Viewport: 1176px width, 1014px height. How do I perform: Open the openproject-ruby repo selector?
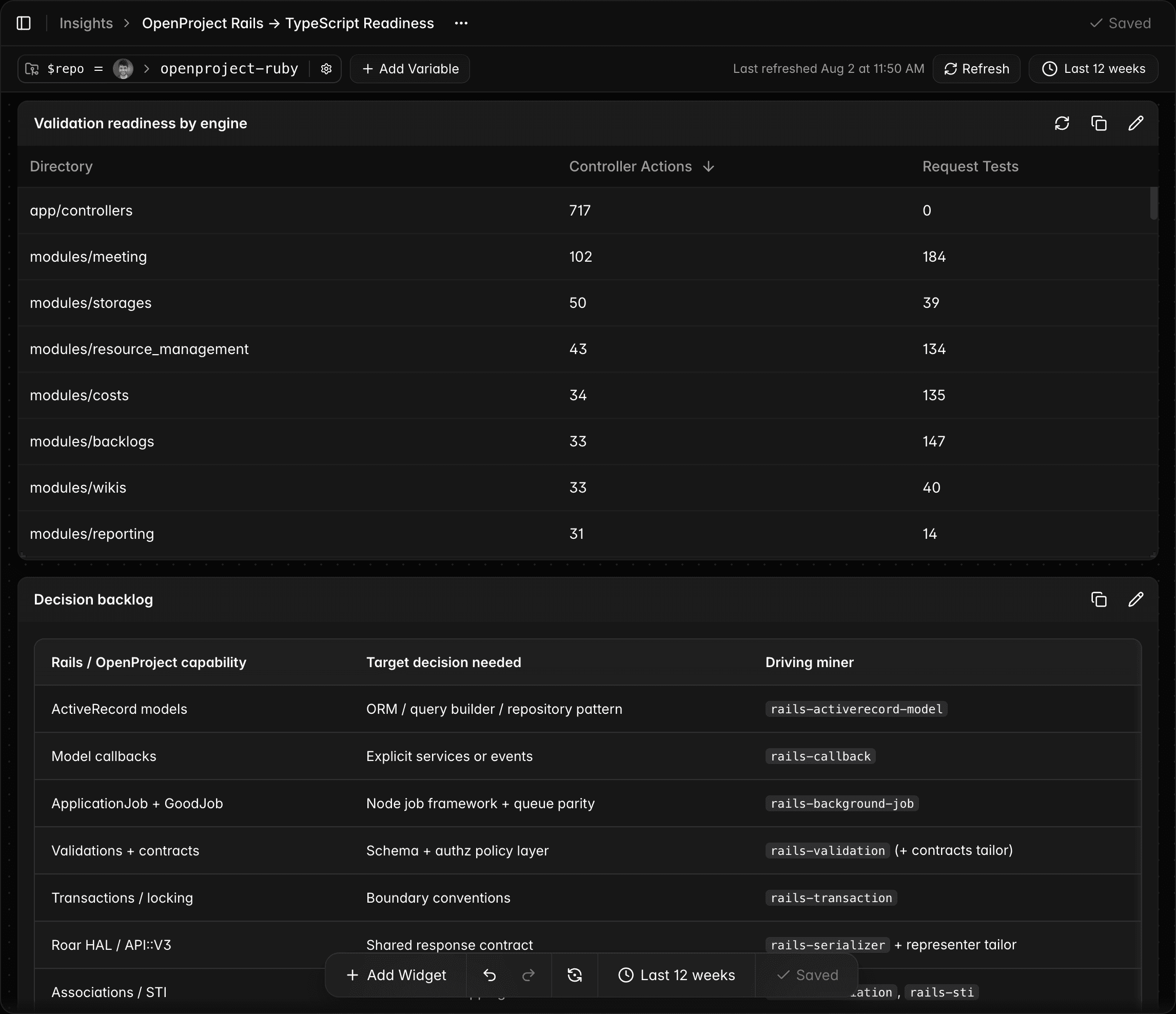229,69
